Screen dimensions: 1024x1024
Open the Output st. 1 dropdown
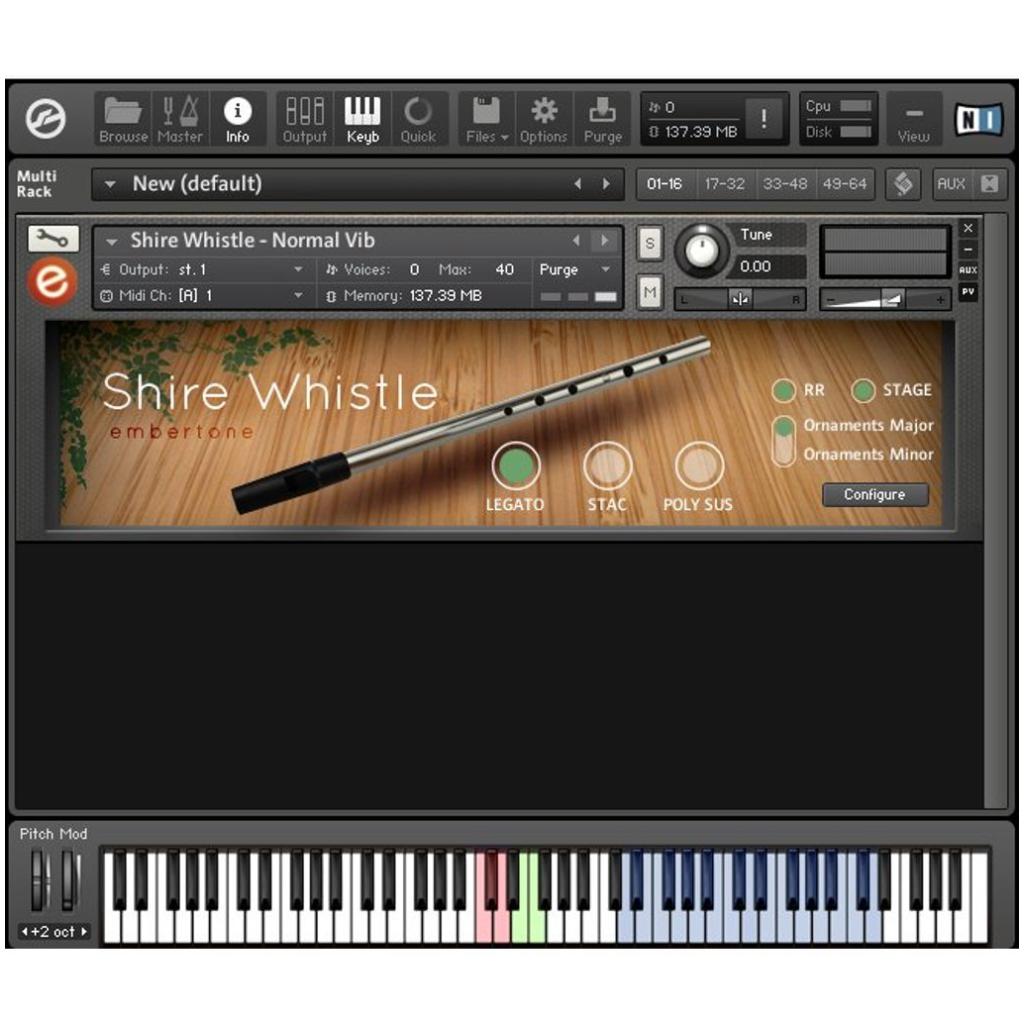[298, 269]
